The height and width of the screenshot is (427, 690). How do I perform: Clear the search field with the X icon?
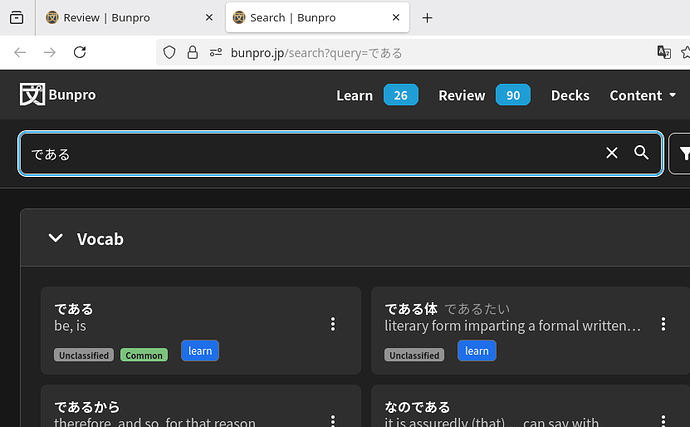612,153
